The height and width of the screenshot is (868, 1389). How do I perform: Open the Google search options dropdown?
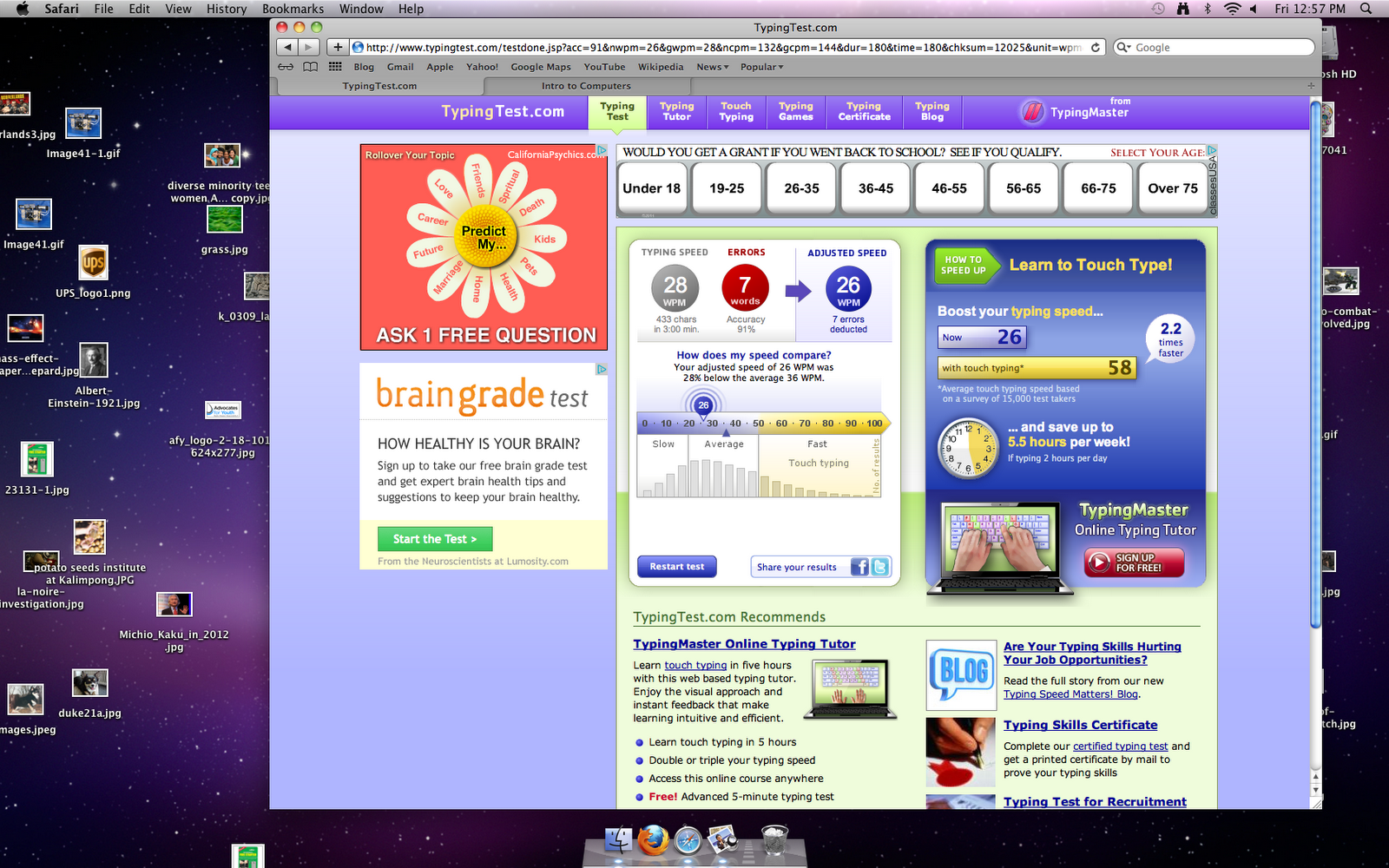pyautogui.click(x=1124, y=48)
